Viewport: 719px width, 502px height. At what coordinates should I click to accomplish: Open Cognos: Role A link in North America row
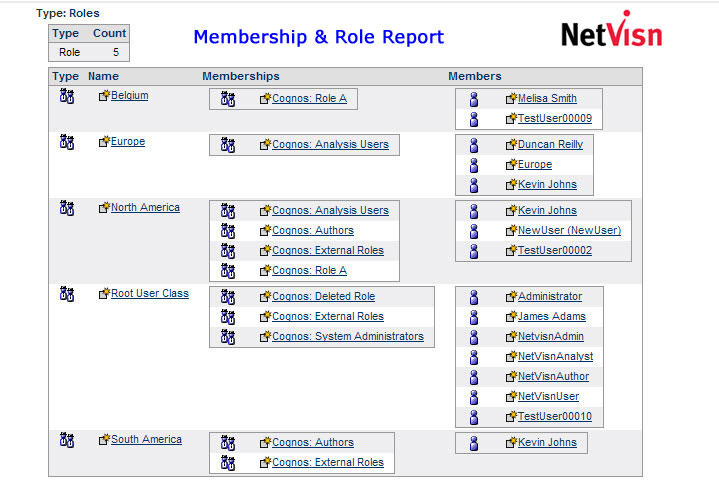point(310,270)
